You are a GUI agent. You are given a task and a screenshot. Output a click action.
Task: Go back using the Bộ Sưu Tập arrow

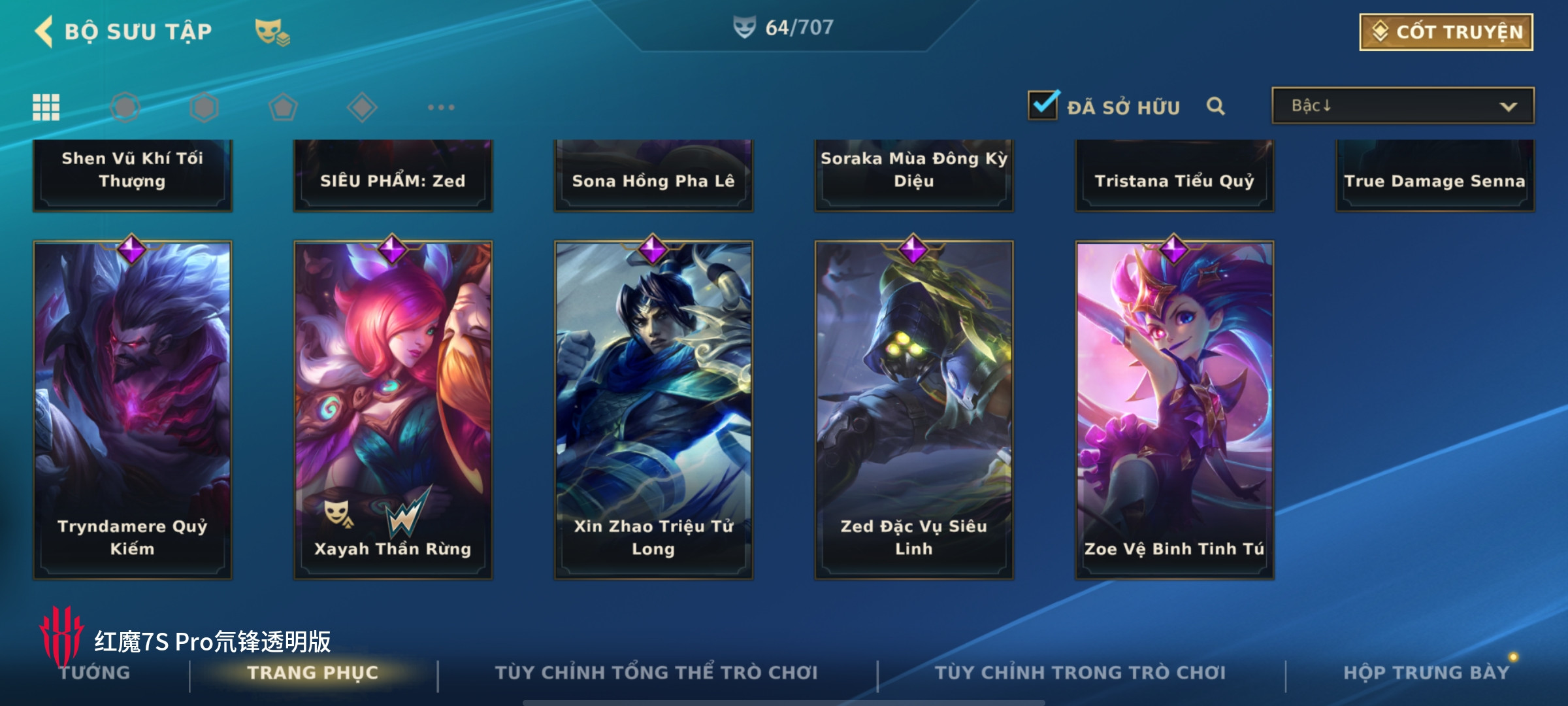[x=44, y=31]
